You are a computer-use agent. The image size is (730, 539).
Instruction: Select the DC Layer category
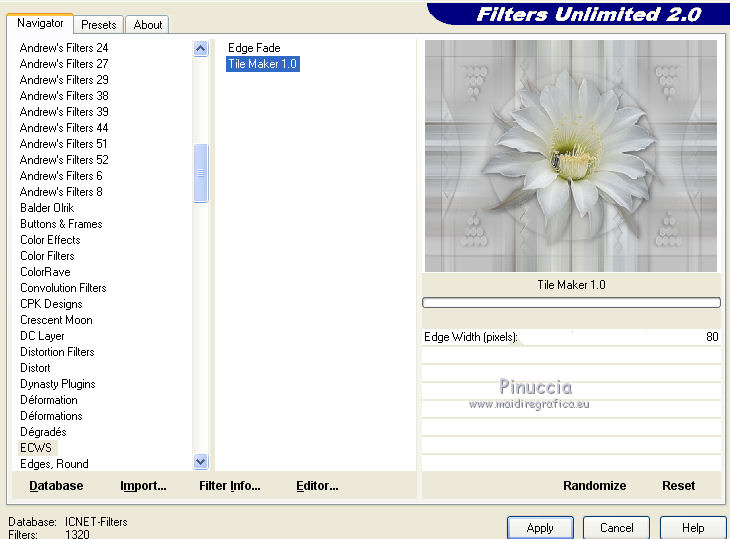pos(42,336)
